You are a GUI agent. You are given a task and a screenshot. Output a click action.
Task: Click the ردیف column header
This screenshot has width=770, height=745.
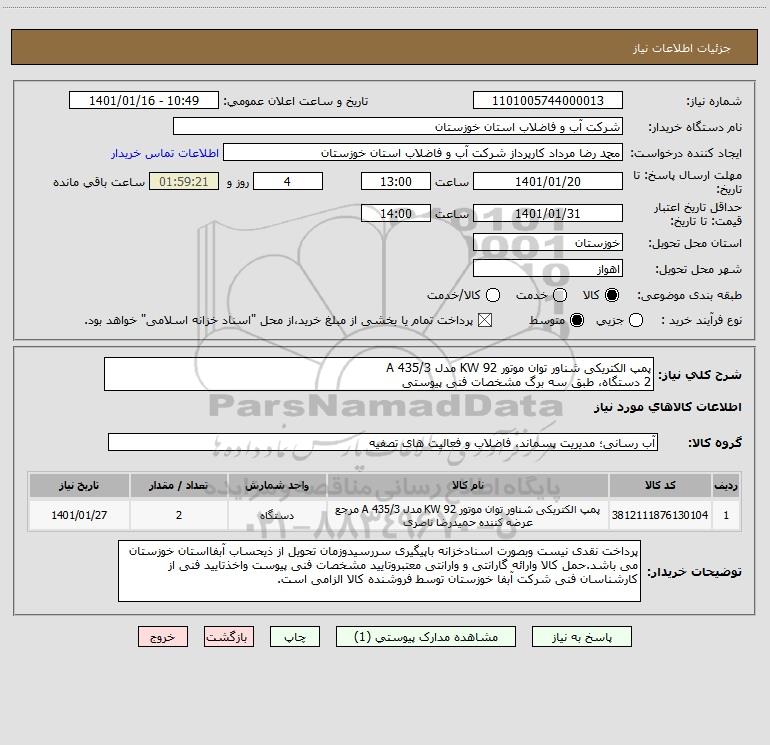click(726, 485)
